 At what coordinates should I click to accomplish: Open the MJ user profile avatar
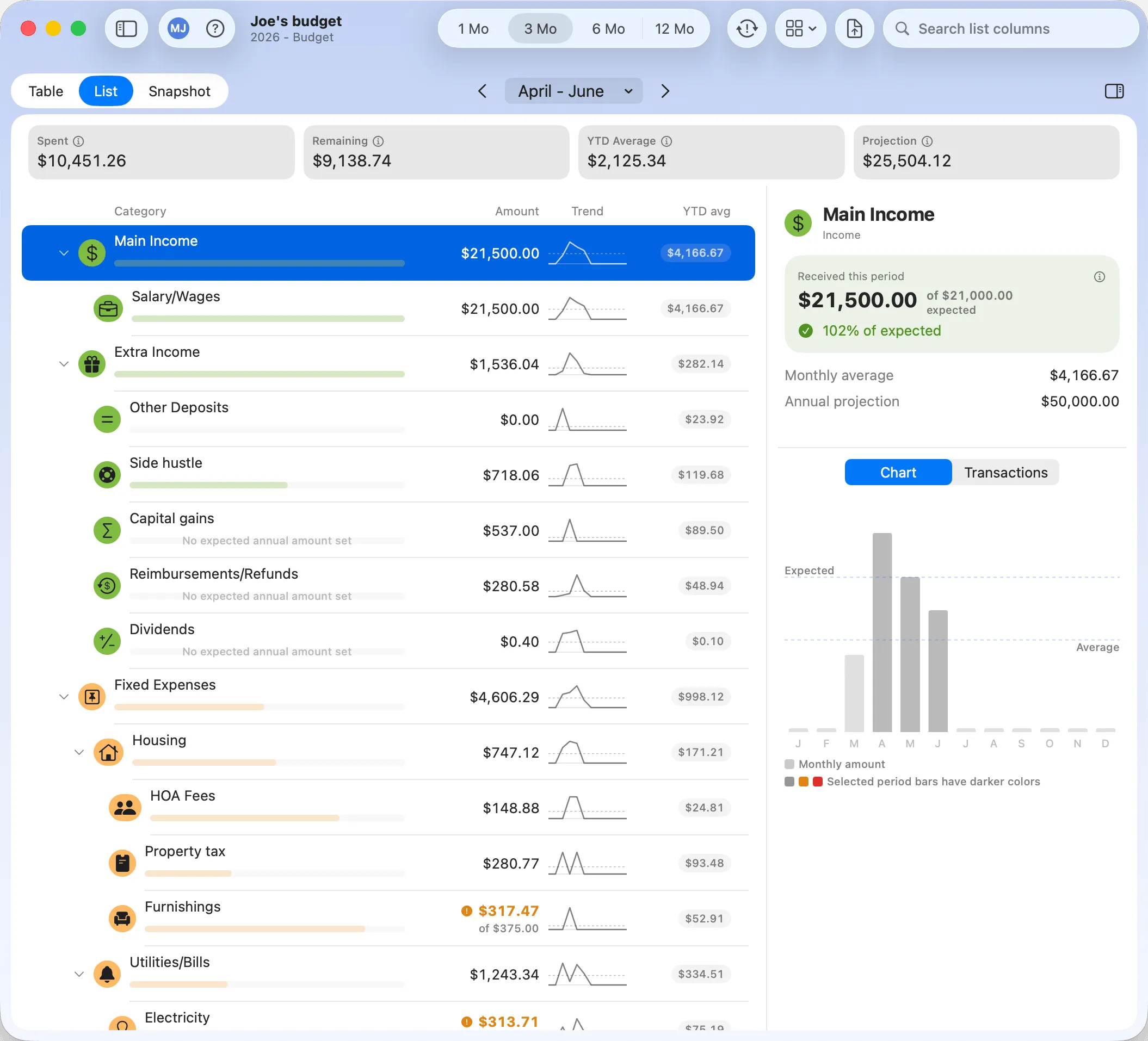[178, 28]
